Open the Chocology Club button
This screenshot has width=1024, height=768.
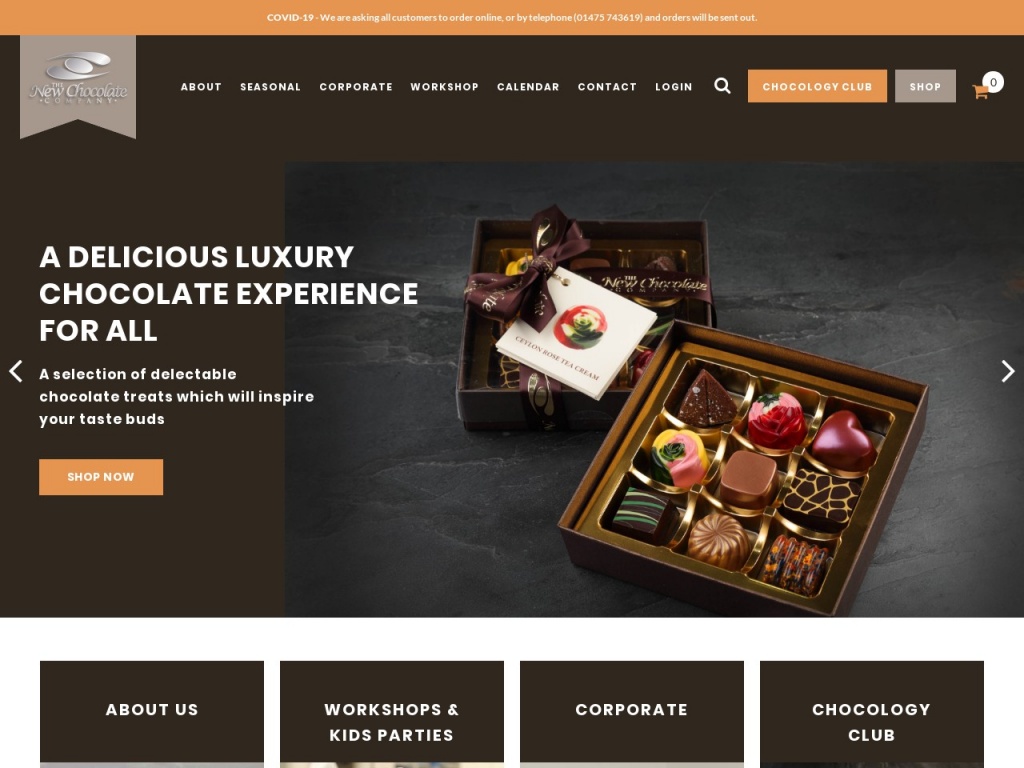[x=817, y=86]
